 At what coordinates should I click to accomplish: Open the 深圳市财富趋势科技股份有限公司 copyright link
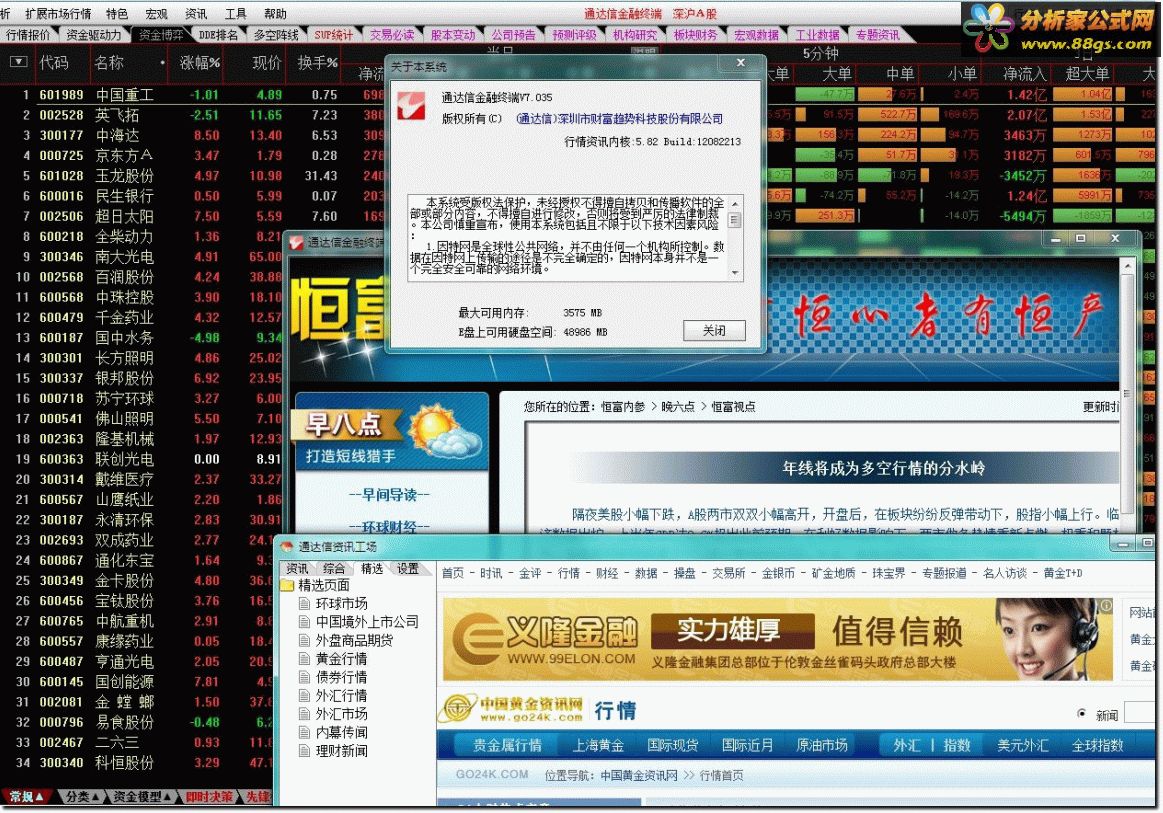(x=619, y=119)
